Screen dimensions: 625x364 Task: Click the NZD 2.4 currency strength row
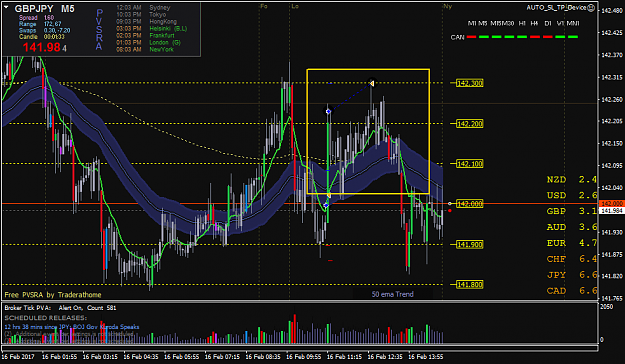(572, 179)
